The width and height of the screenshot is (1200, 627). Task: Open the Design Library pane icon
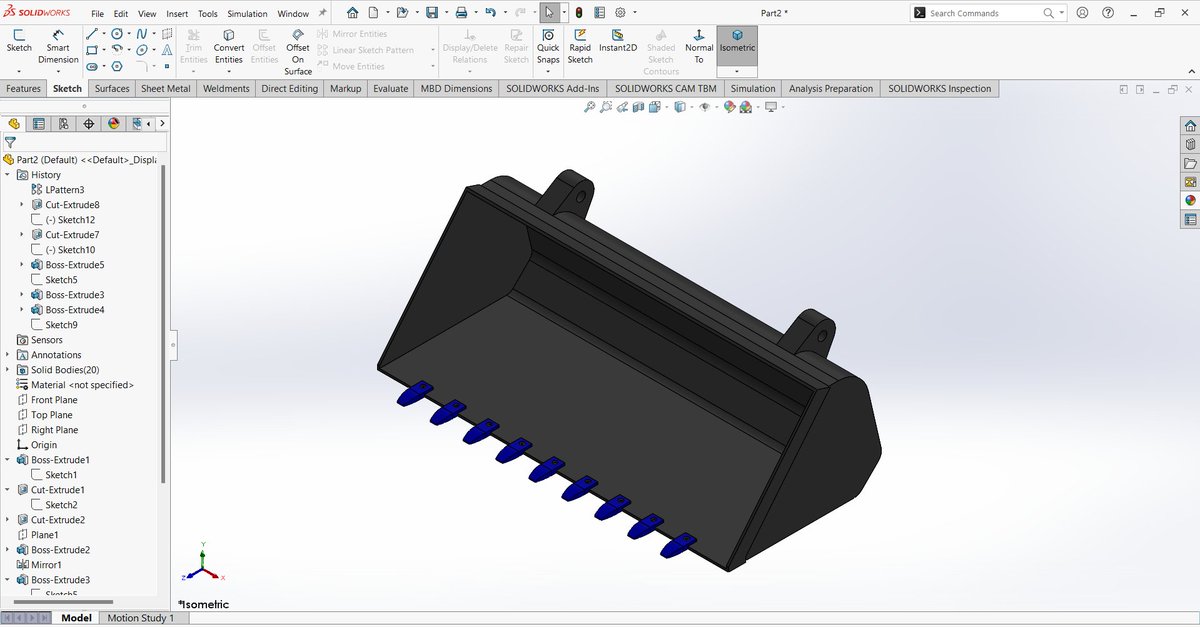tap(1190, 145)
